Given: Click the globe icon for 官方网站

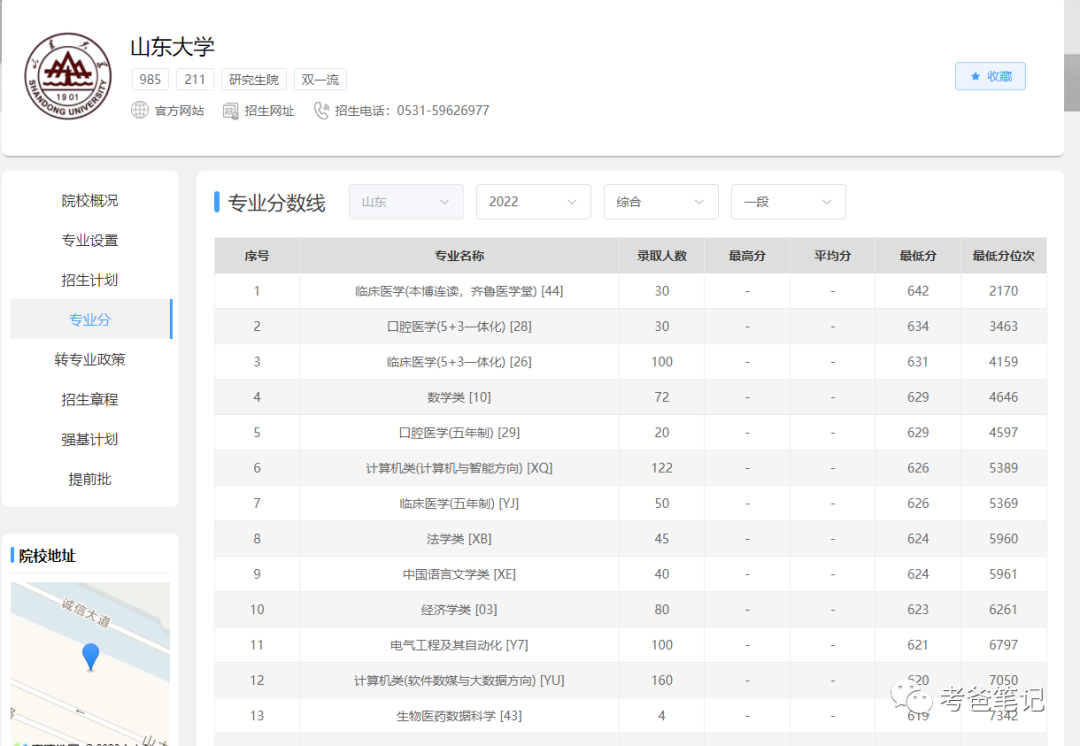Looking at the screenshot, I should (140, 110).
